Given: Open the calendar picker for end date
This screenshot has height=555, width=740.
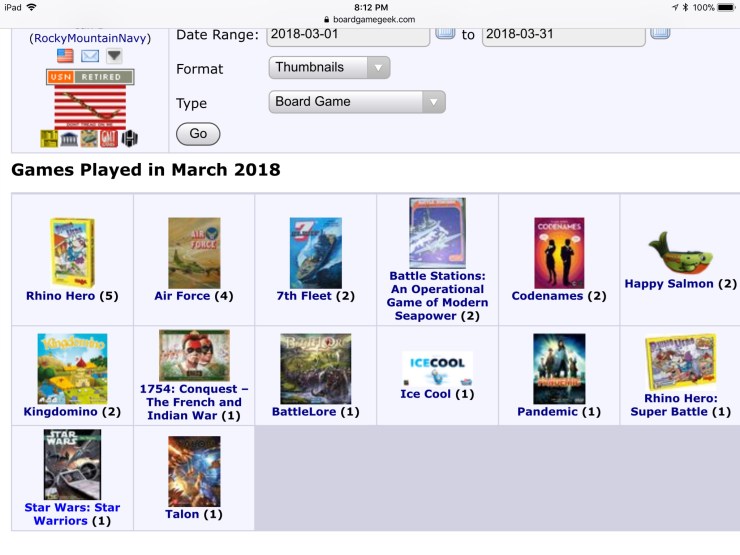Looking at the screenshot, I should tap(660, 33).
